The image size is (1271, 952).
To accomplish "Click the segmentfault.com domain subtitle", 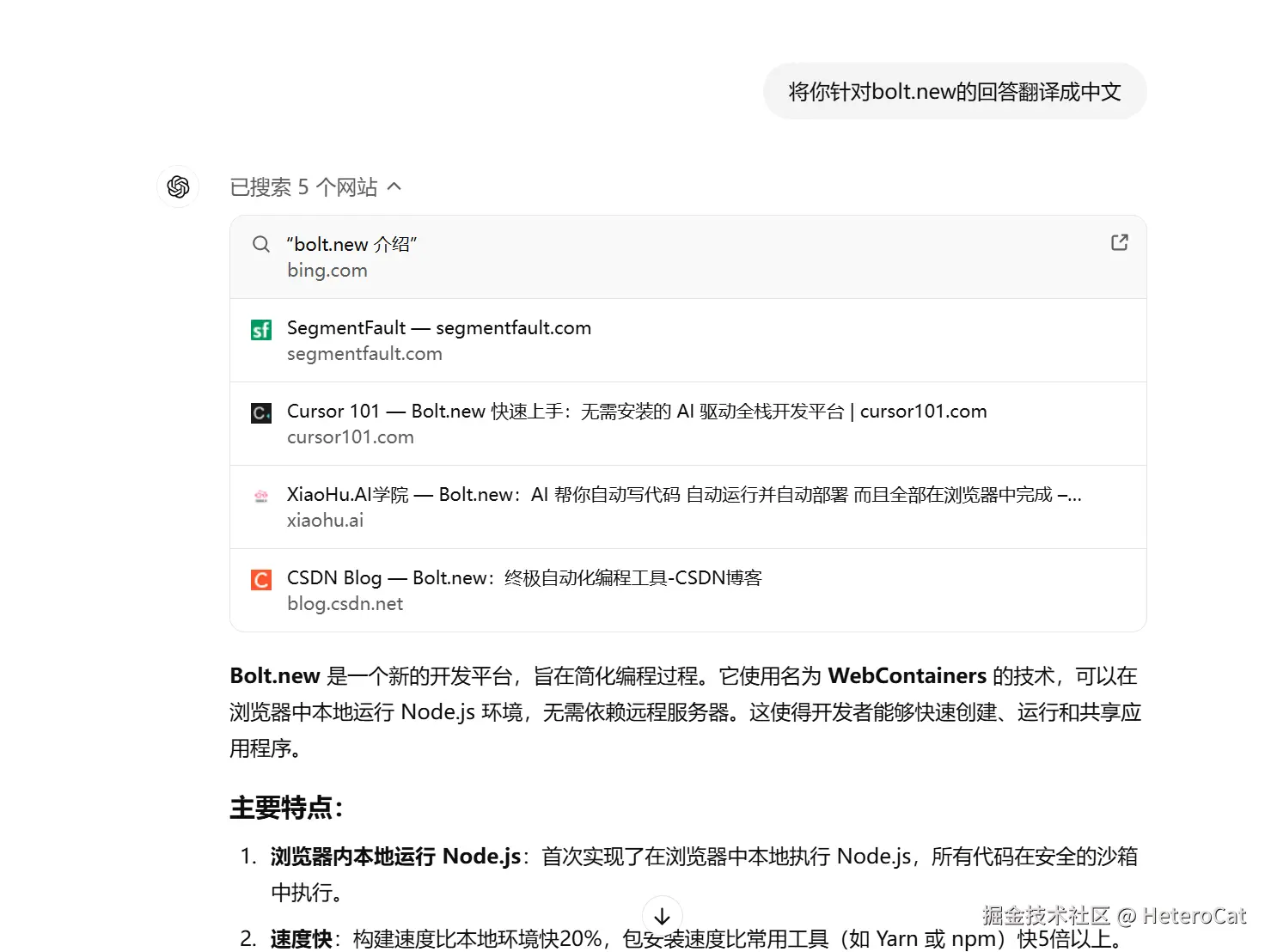I will pyautogui.click(x=364, y=353).
